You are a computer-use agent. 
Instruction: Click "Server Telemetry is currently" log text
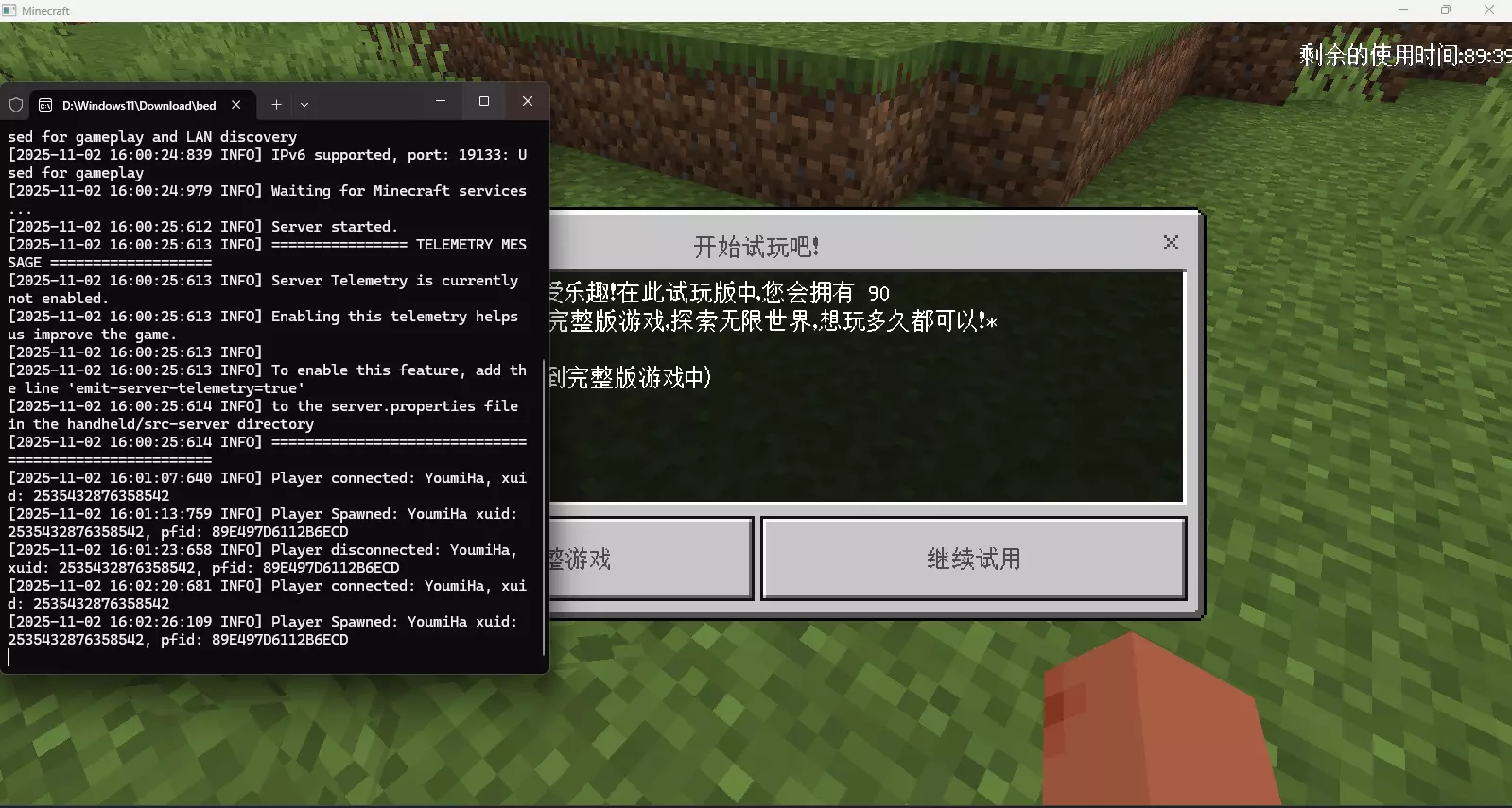click(394, 281)
